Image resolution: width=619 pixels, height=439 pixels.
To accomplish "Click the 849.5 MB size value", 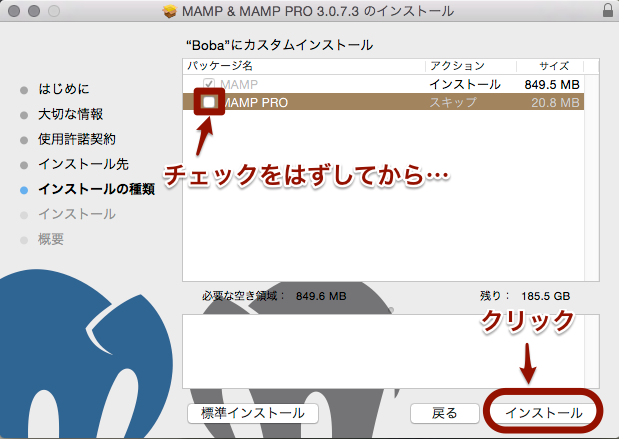I will coord(552,84).
